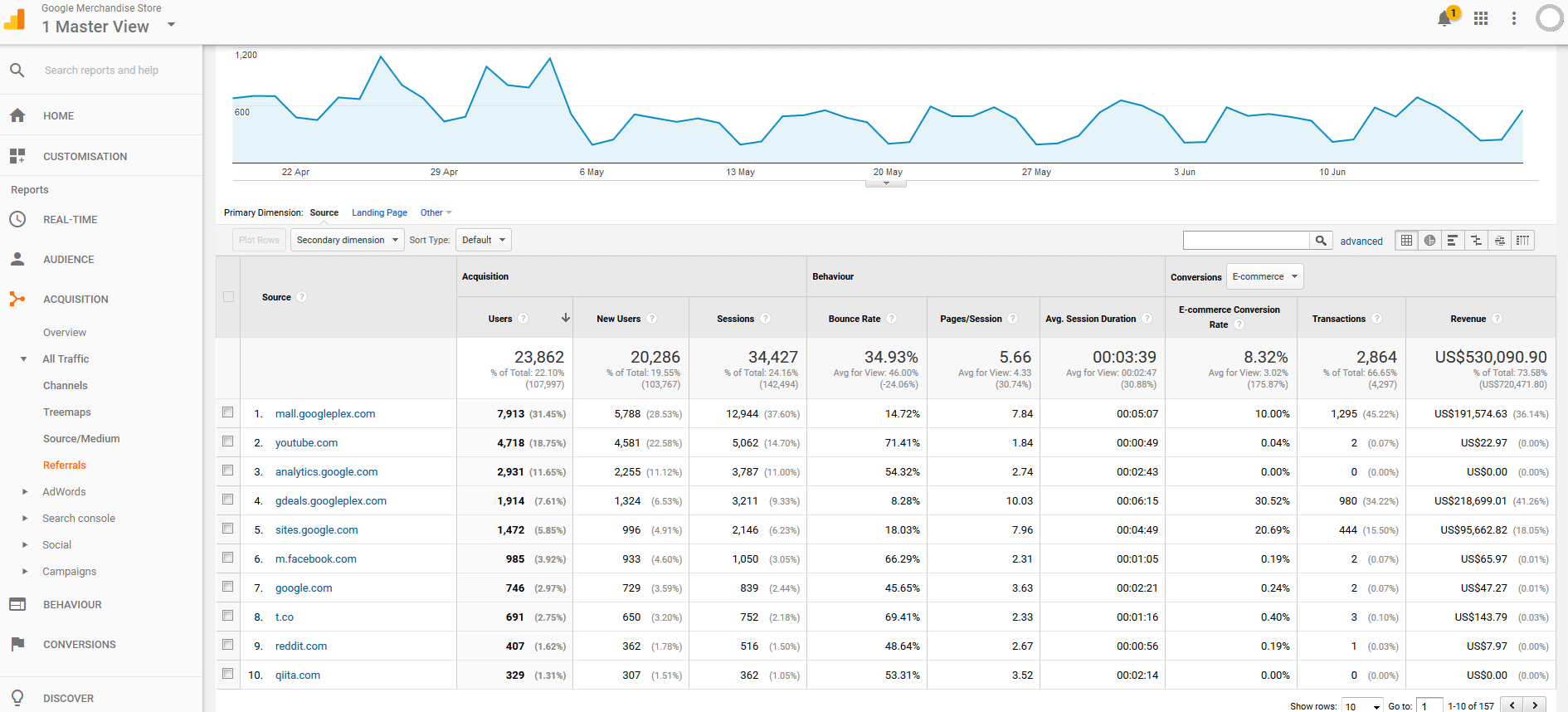
Task: Click the Google Analytics logo
Action: [15, 18]
